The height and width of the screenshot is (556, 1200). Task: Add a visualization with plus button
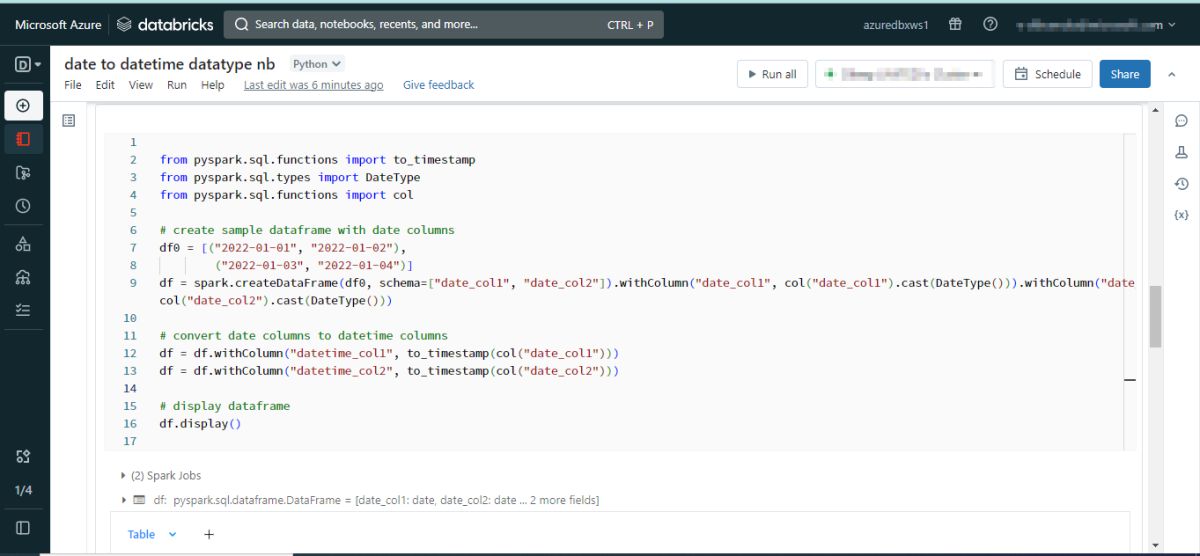coord(209,535)
